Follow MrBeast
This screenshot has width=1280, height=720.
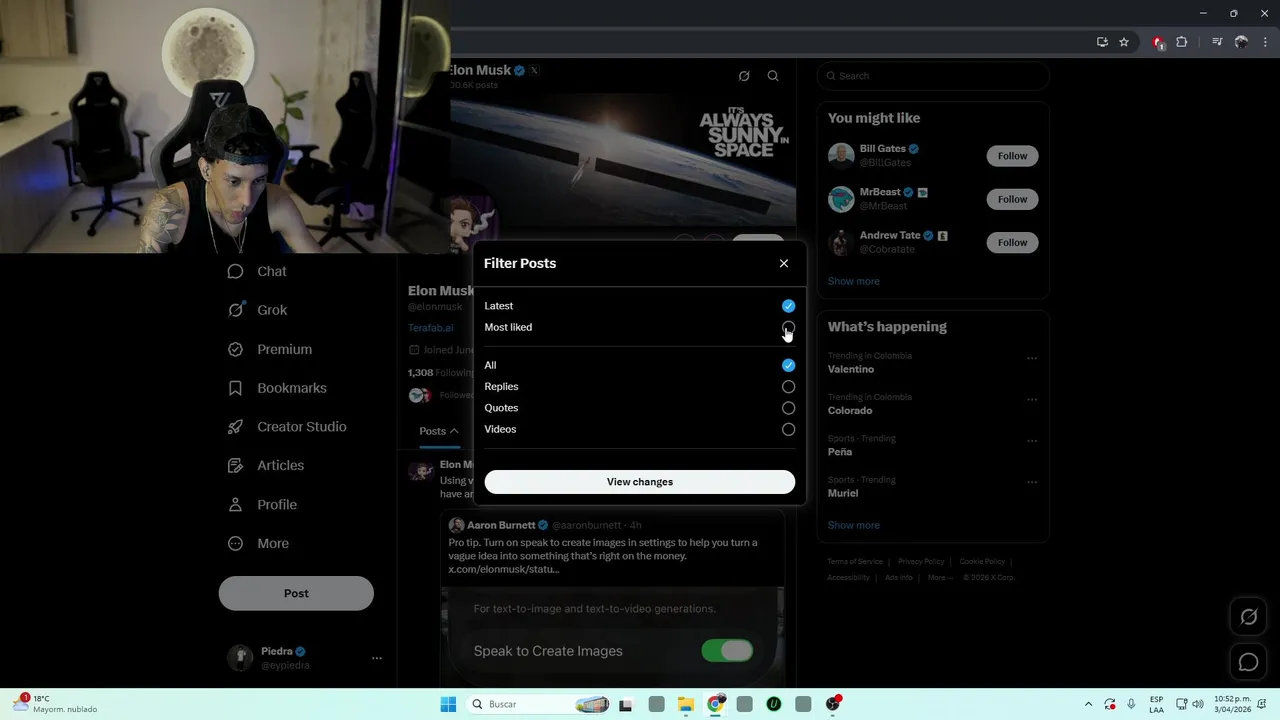[x=1012, y=199]
